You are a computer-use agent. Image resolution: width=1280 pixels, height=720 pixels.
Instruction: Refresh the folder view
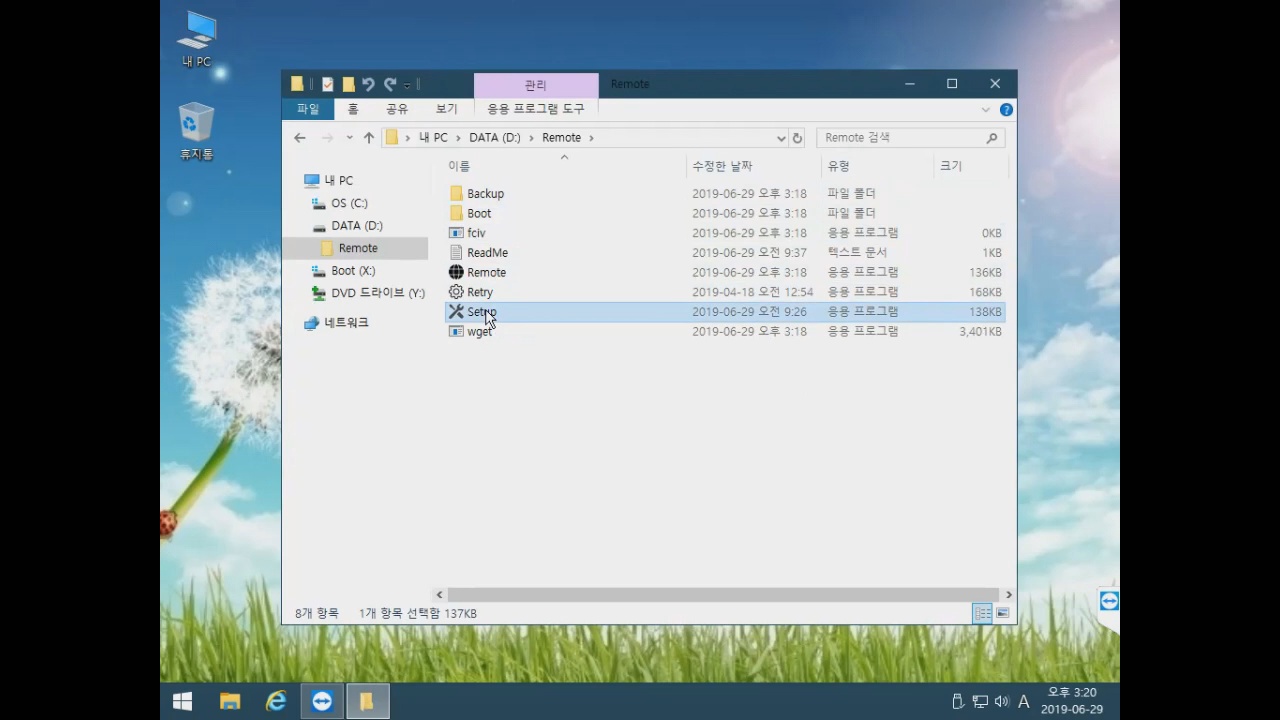tap(797, 138)
